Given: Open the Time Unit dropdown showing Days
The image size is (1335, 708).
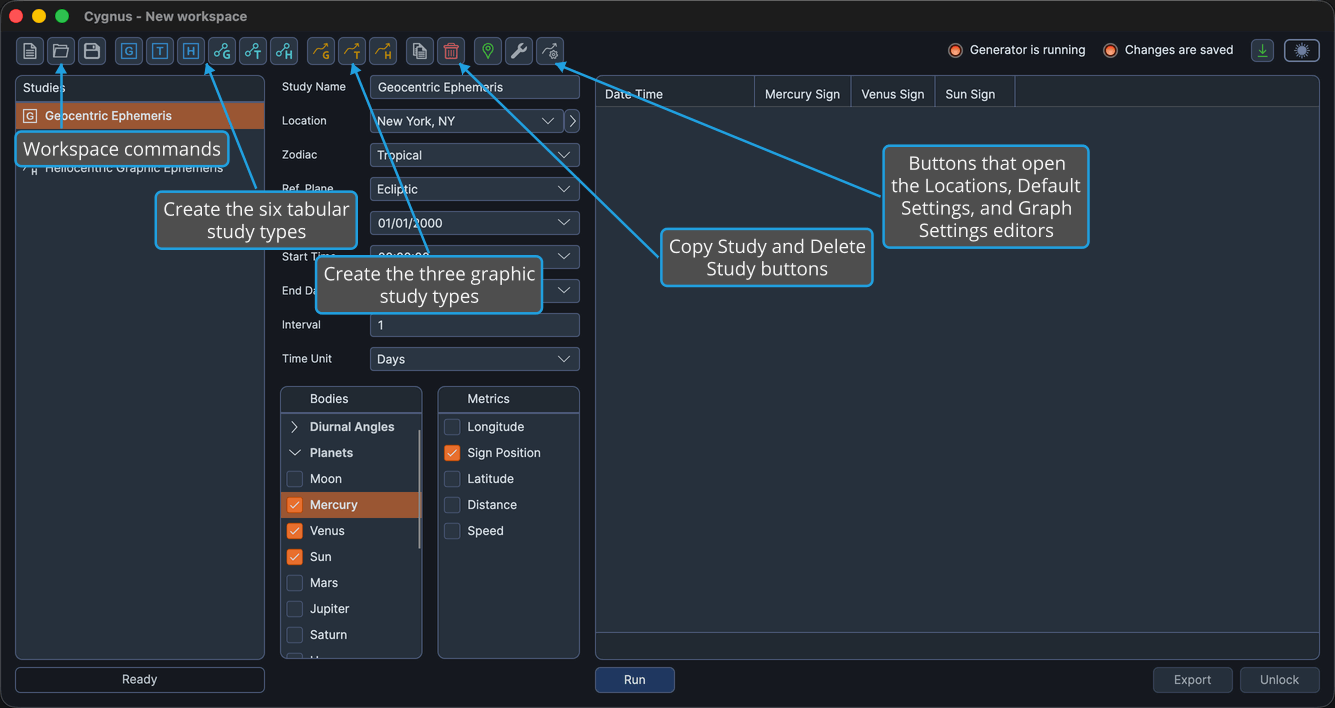Looking at the screenshot, I should tap(474, 359).
